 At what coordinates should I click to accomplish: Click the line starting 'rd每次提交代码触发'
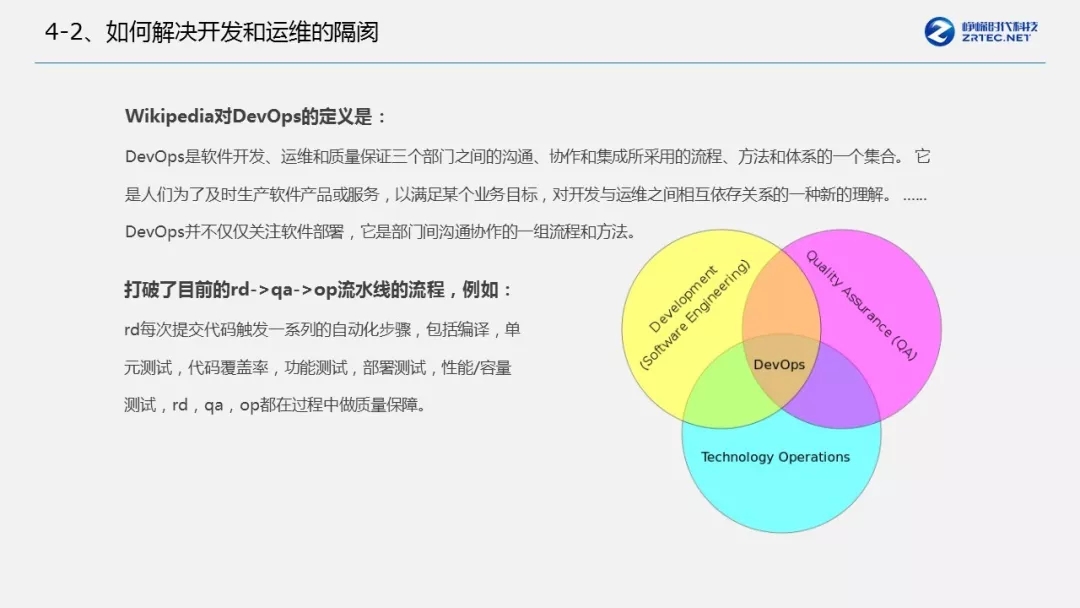click(322, 329)
